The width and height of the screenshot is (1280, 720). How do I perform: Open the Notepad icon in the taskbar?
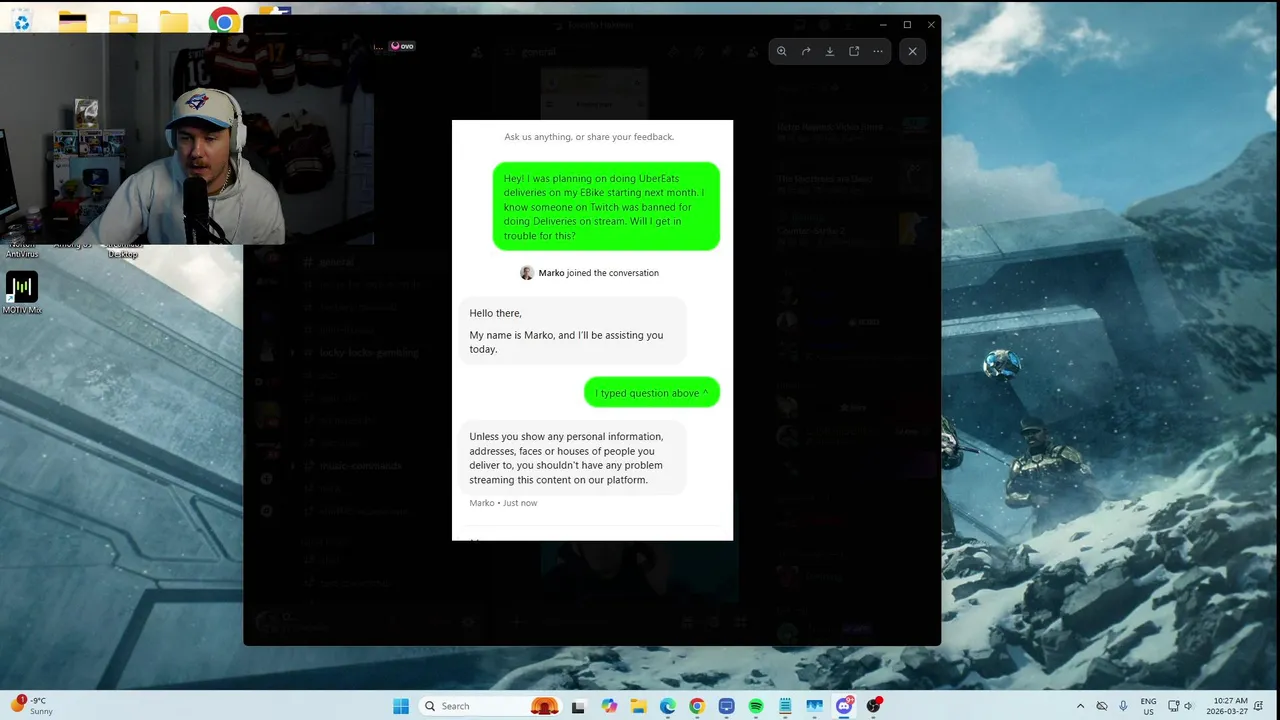pyautogui.click(x=785, y=706)
